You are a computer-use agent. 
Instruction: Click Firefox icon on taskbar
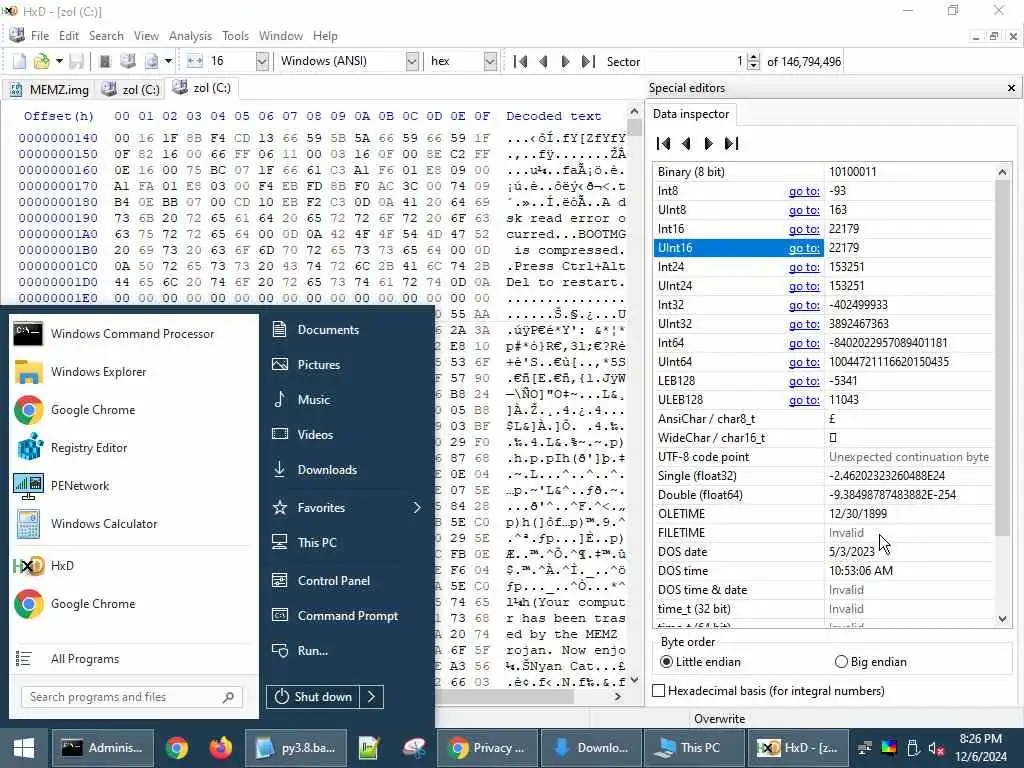click(x=220, y=748)
